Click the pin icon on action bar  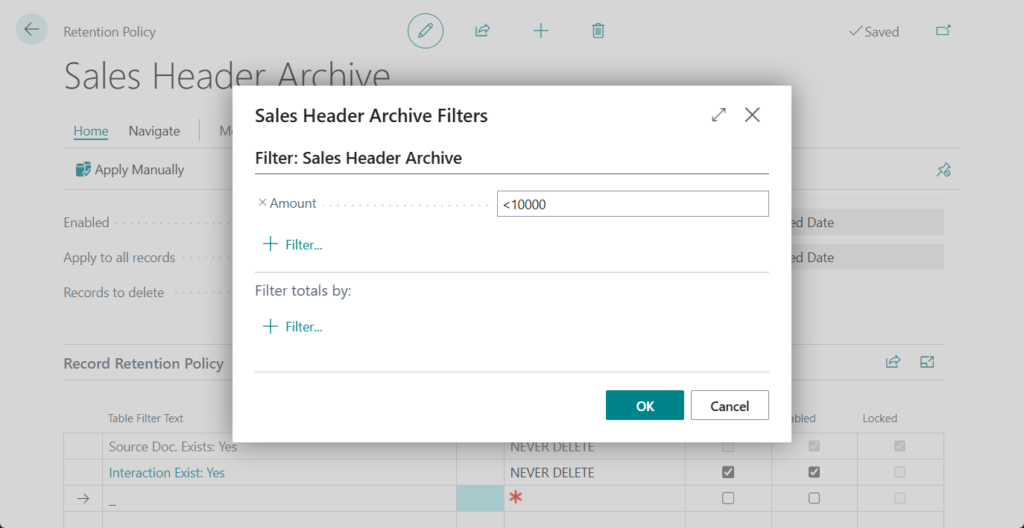point(943,170)
